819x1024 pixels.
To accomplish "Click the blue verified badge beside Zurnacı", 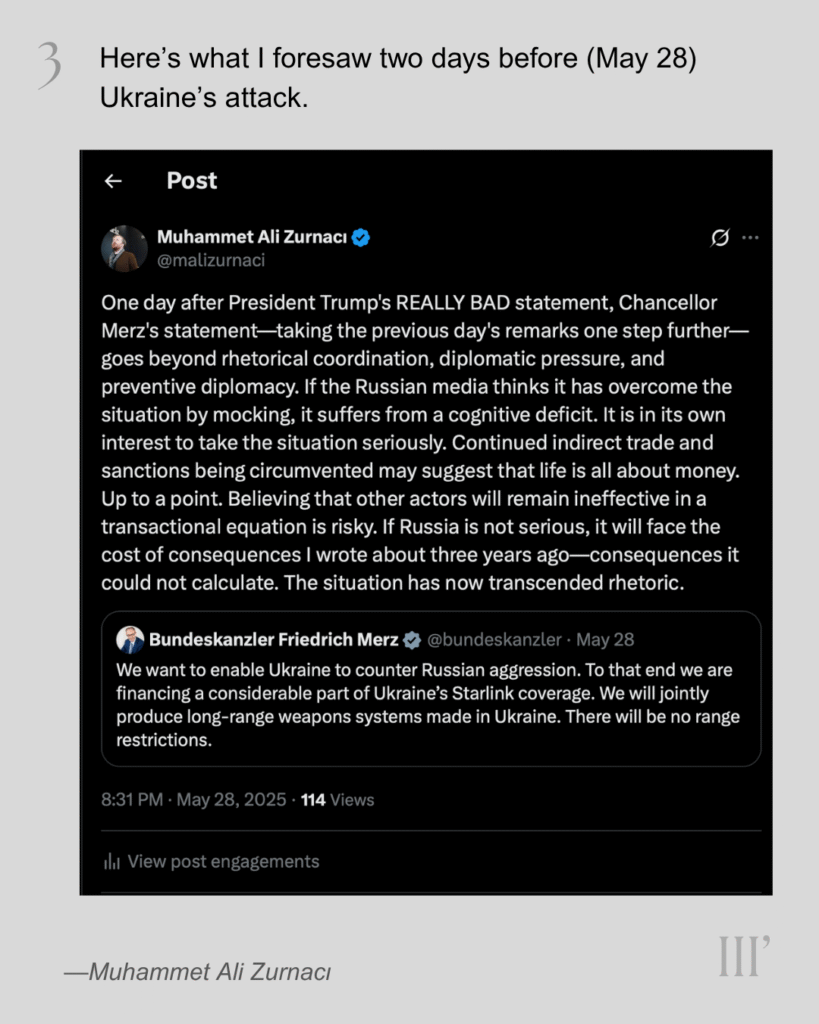I will [361, 237].
